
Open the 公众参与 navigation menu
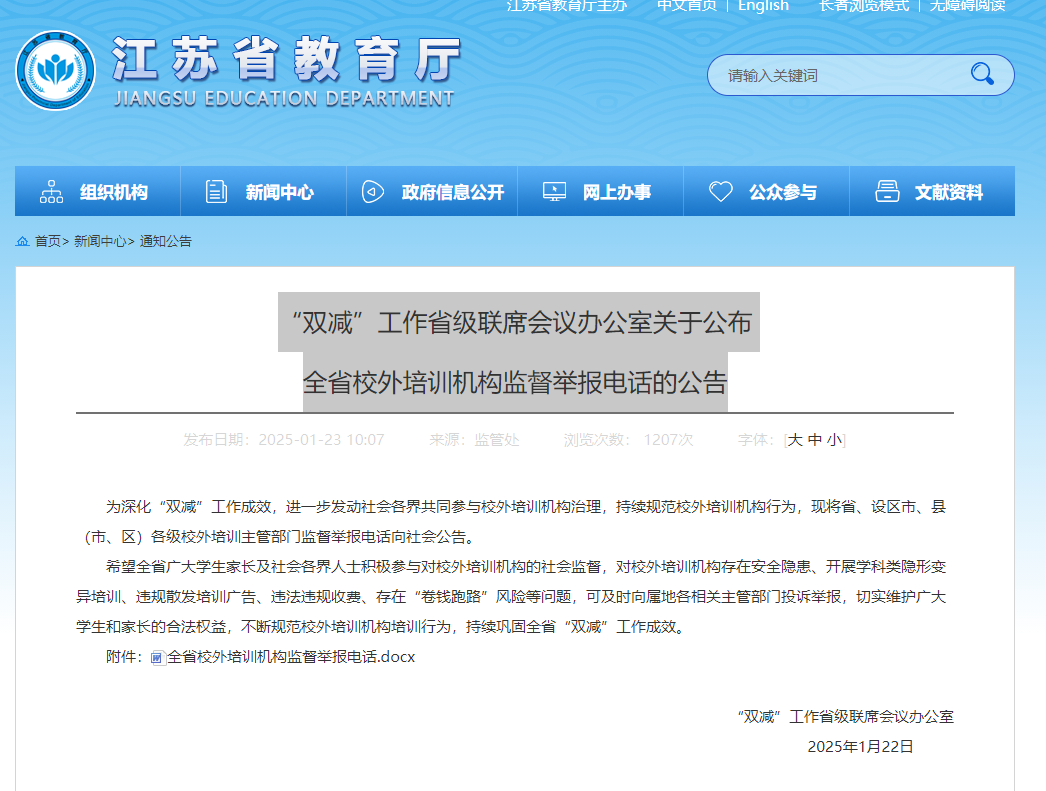coord(782,192)
